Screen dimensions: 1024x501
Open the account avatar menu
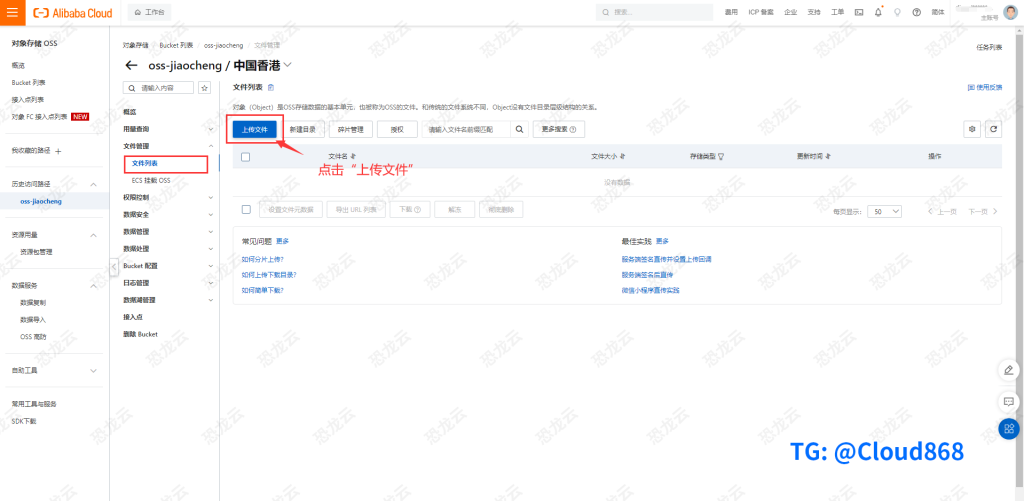coord(1010,12)
